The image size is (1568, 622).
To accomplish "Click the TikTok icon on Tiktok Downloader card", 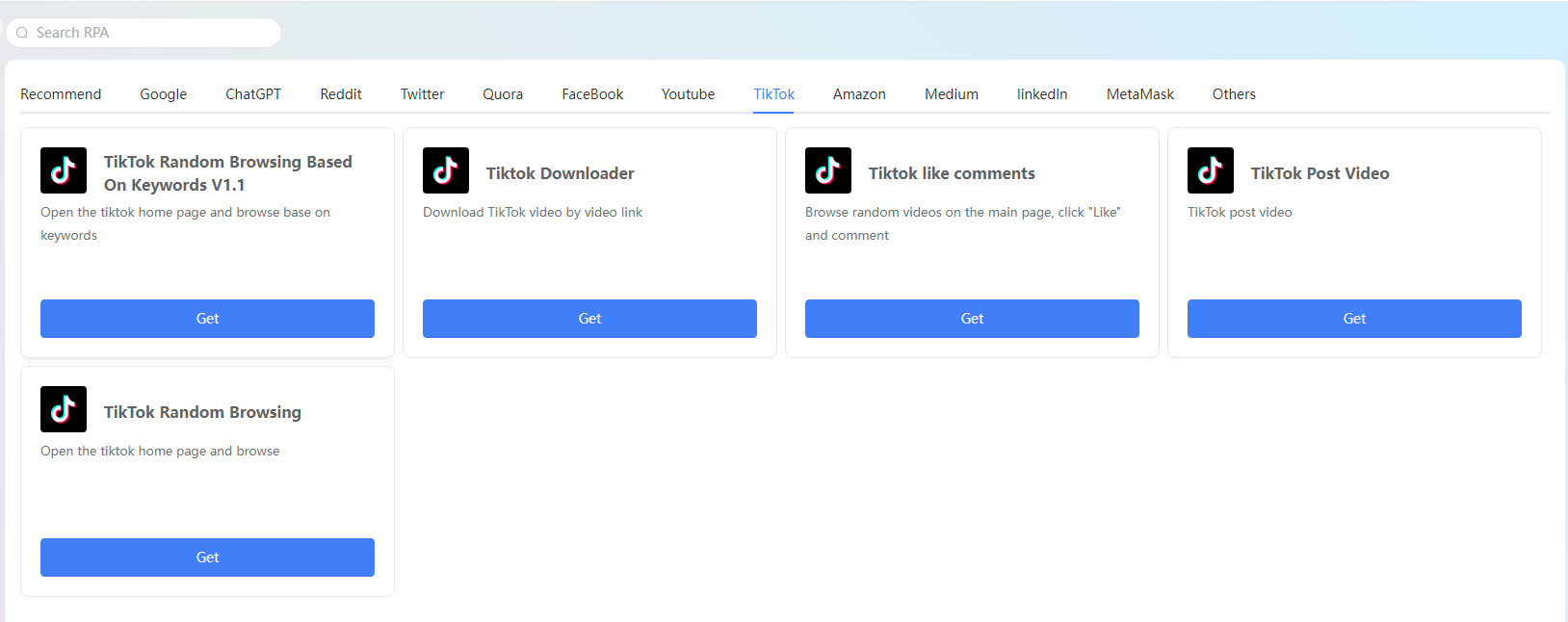I will tap(446, 170).
